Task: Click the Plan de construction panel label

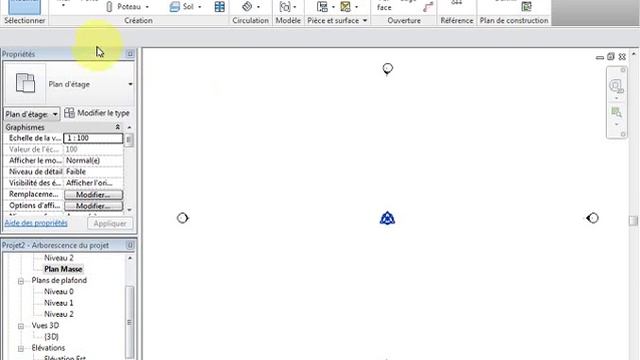Action: [x=514, y=20]
